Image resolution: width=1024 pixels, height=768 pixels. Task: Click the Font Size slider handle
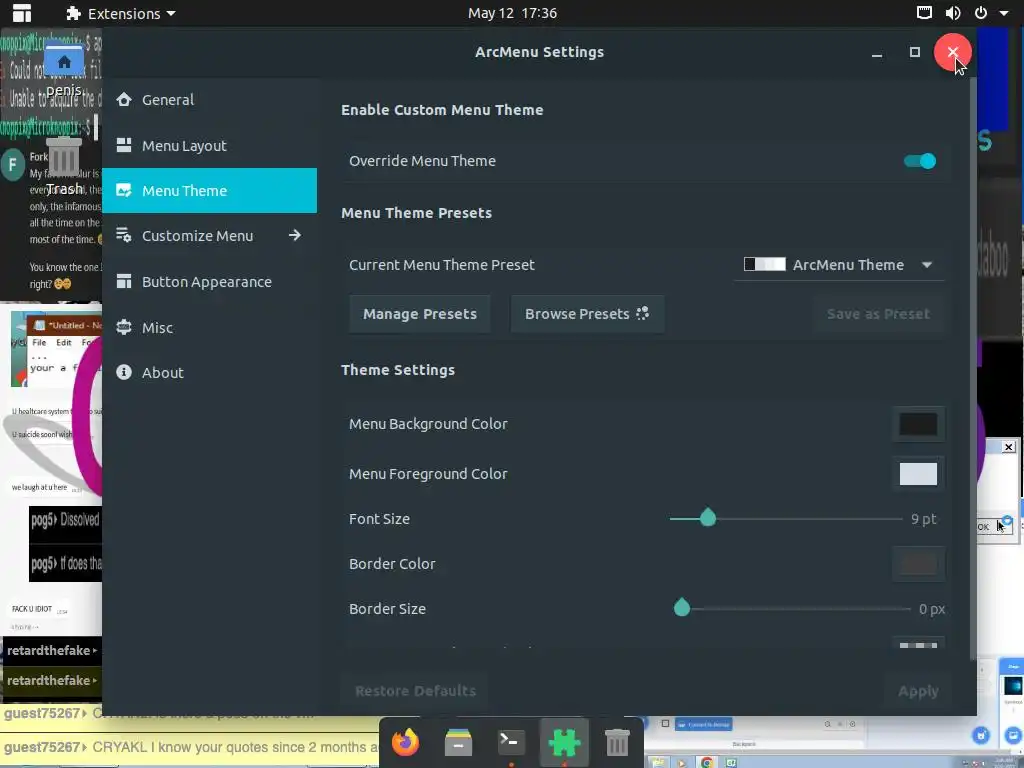click(x=708, y=519)
